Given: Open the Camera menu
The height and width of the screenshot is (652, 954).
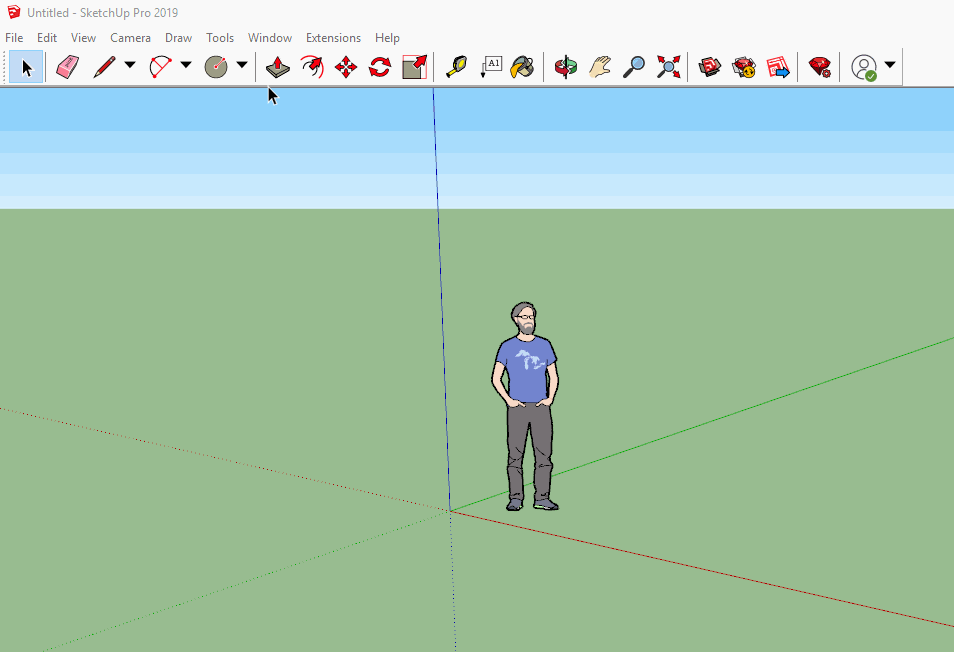Looking at the screenshot, I should (130, 38).
